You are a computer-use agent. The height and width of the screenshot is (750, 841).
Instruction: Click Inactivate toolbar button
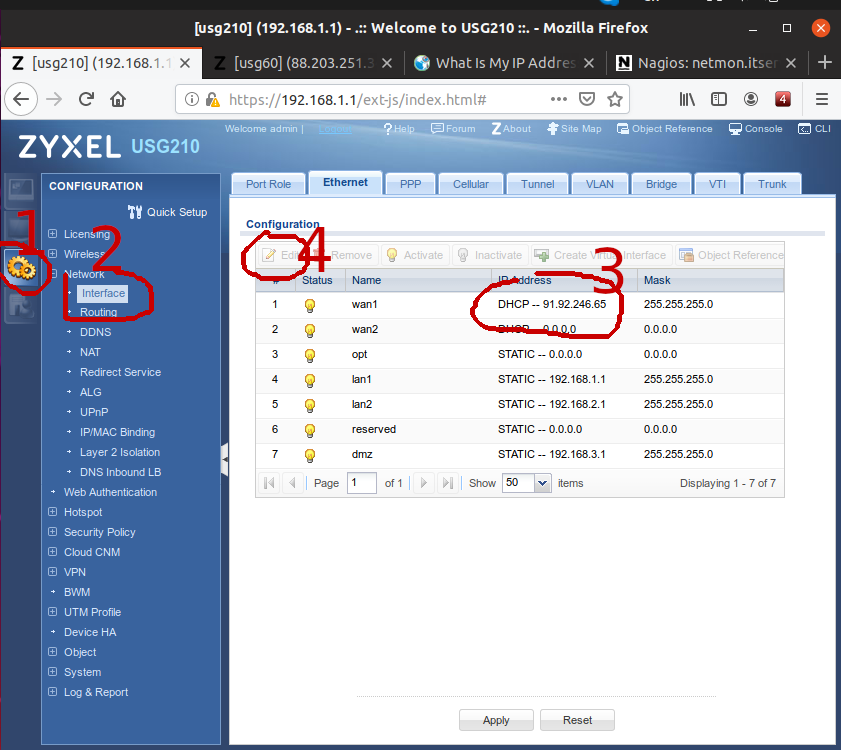(x=491, y=255)
